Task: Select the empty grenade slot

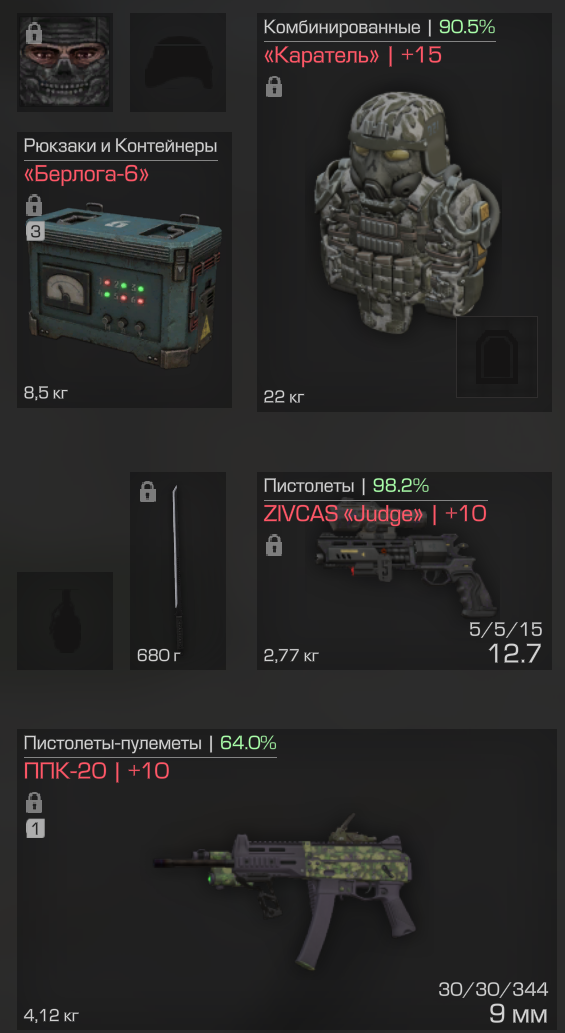Action: pyautogui.click(x=65, y=621)
